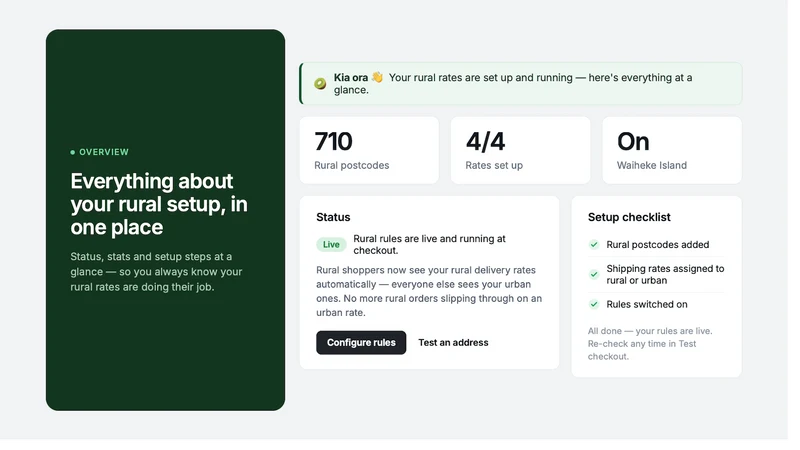The image size is (800, 450).
Task: Open the Test an address link
Action: [453, 342]
